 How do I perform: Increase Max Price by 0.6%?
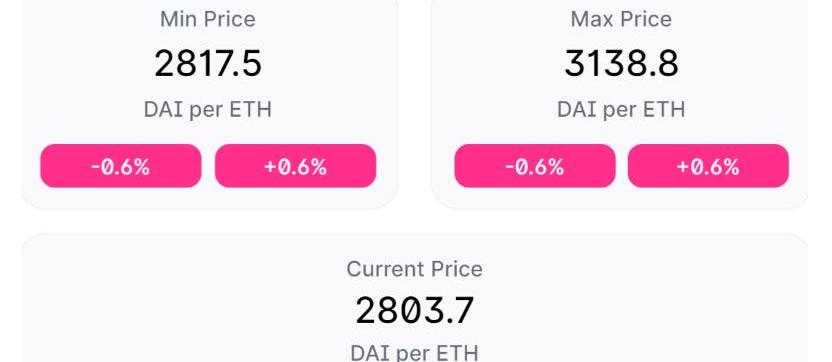(x=708, y=166)
